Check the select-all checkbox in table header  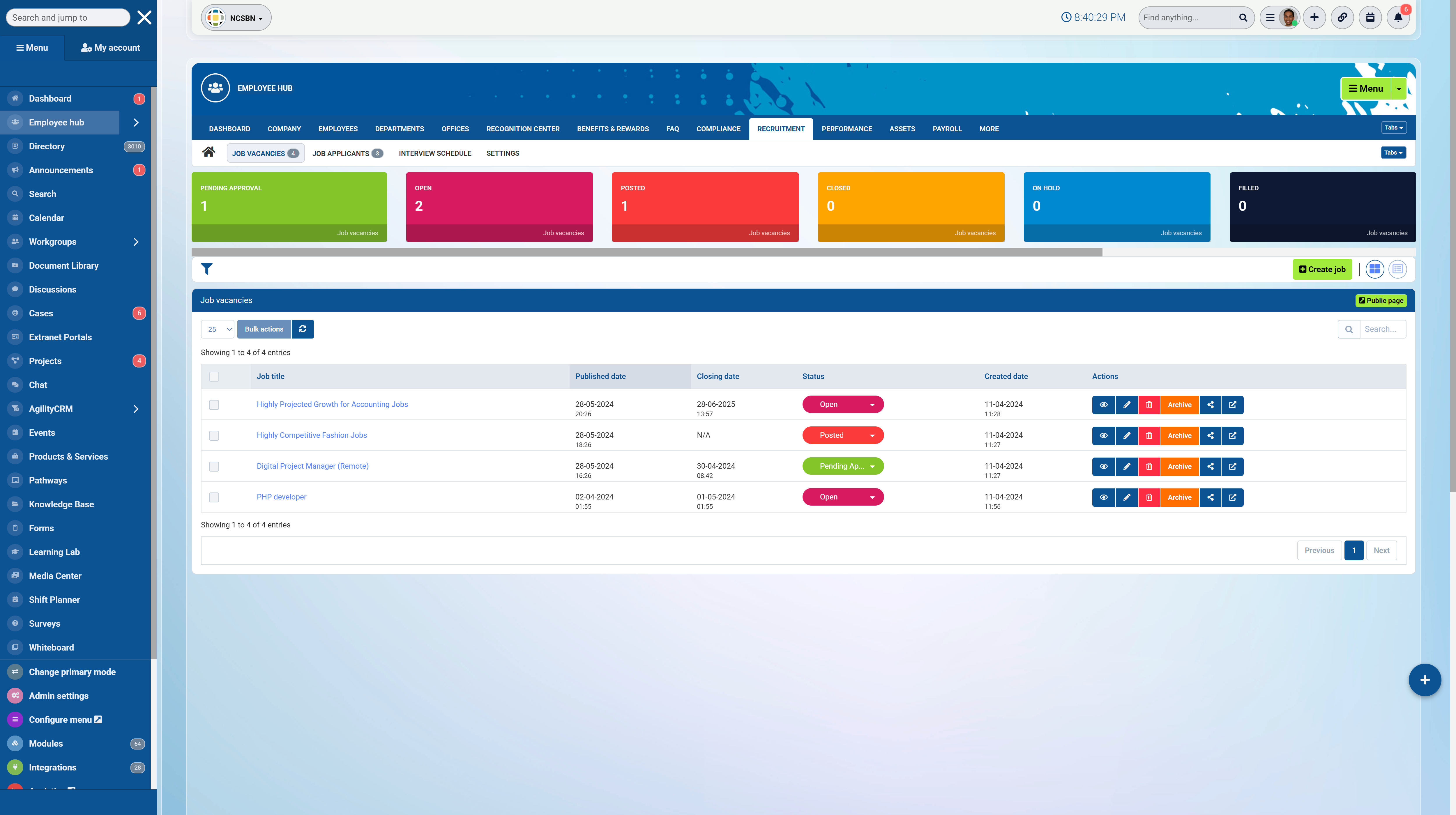coord(214,376)
